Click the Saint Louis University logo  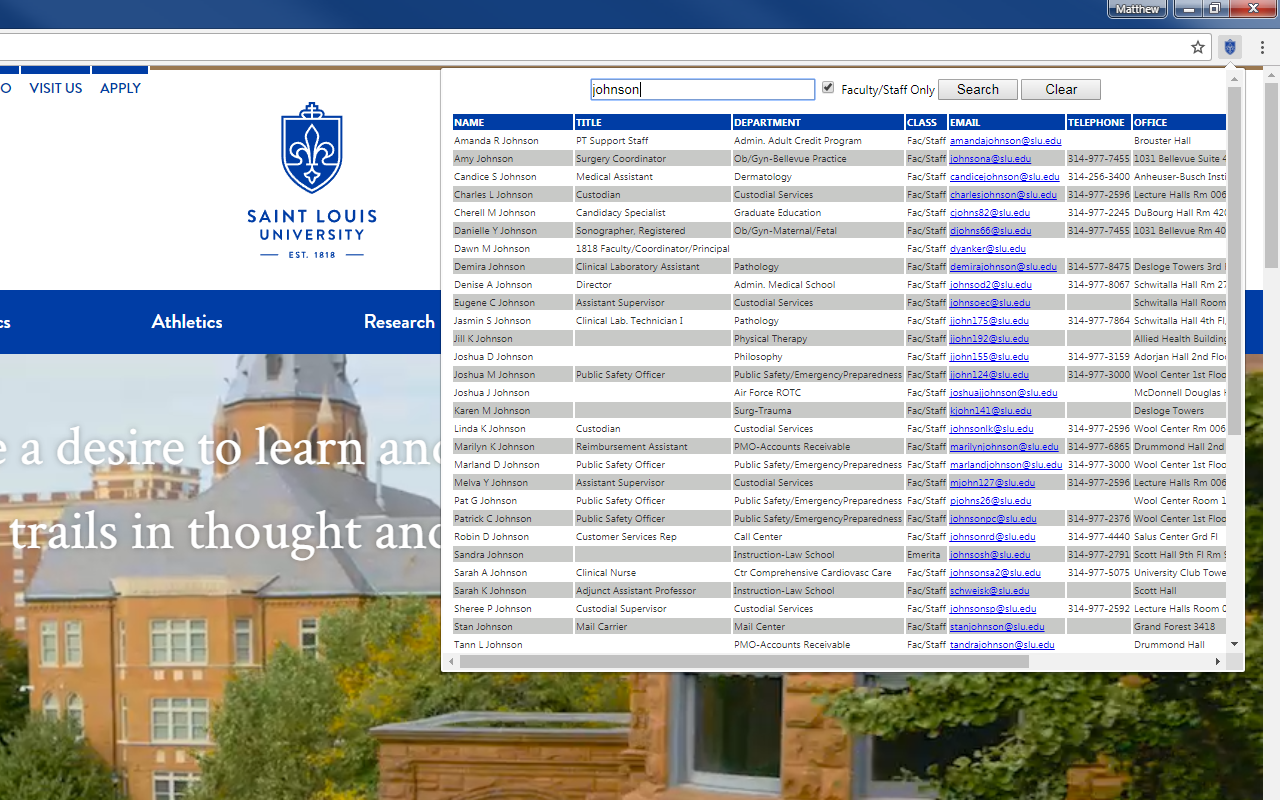click(312, 181)
